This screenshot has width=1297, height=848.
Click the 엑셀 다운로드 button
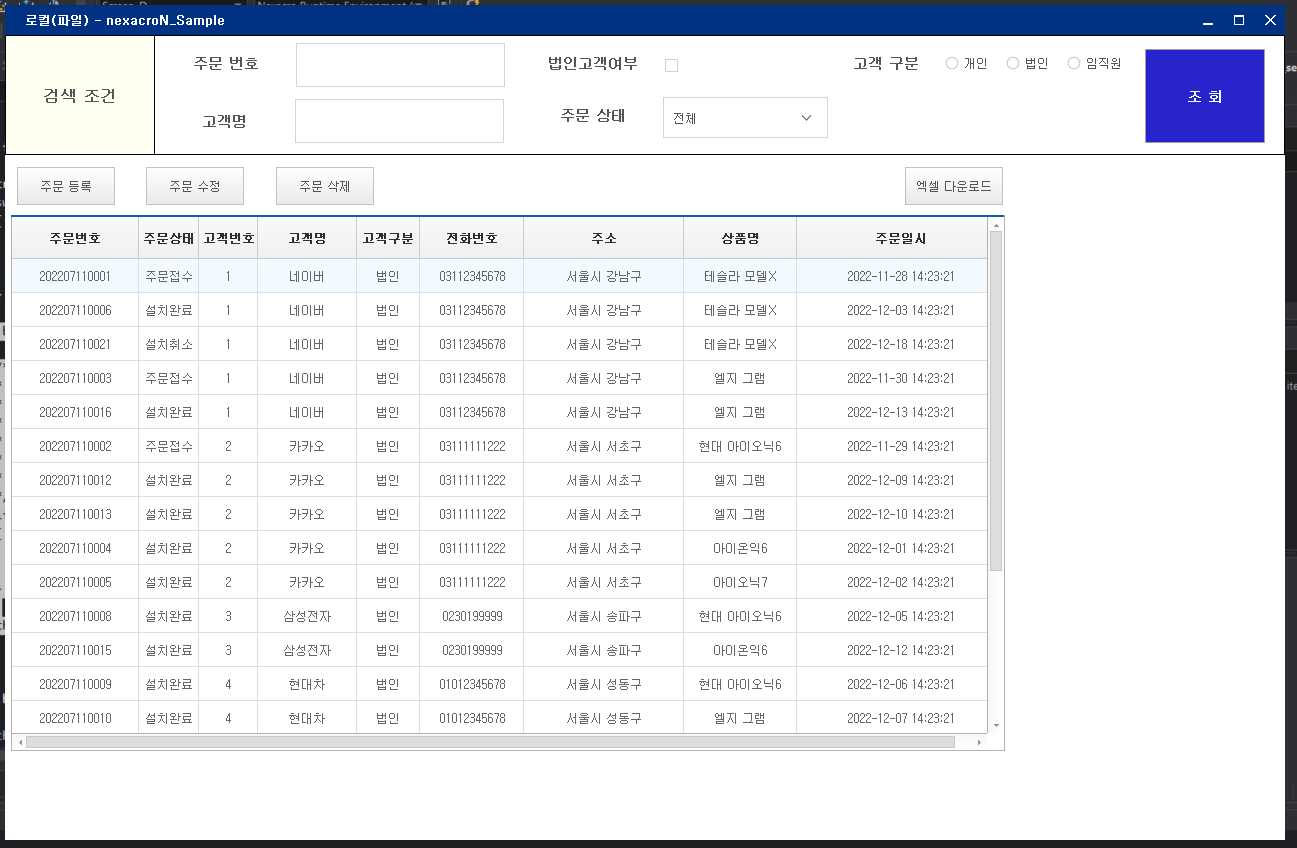(x=954, y=186)
